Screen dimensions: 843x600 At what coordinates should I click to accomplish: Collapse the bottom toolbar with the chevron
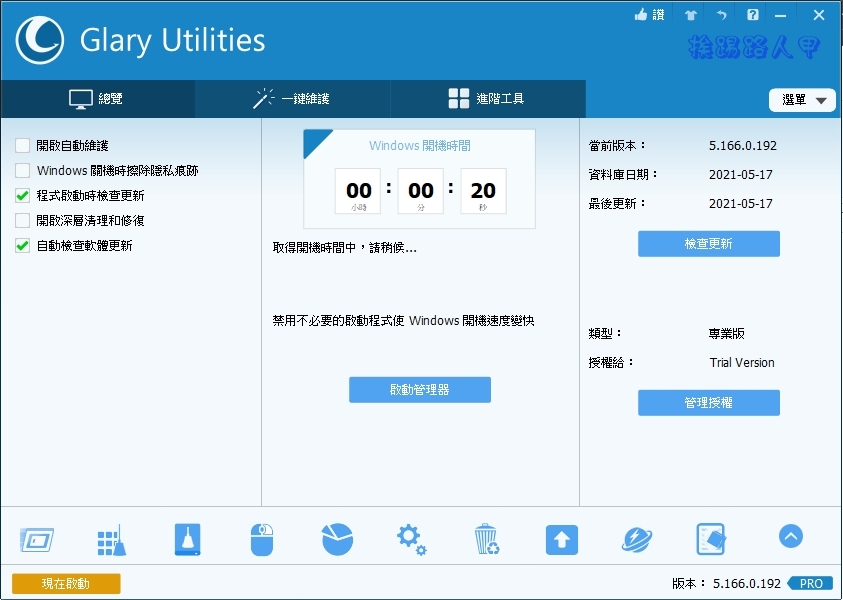click(790, 536)
